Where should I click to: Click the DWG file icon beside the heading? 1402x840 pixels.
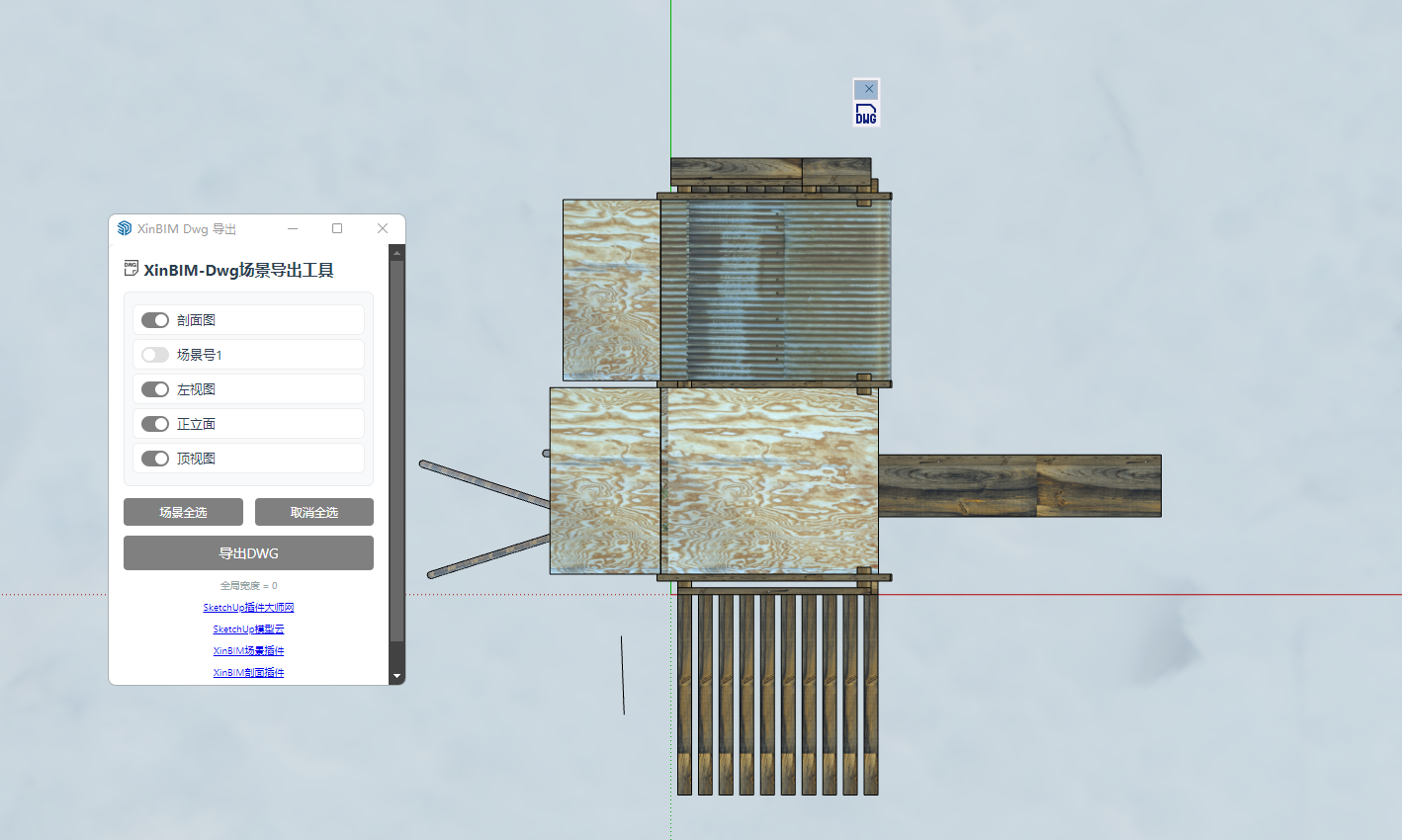[131, 269]
